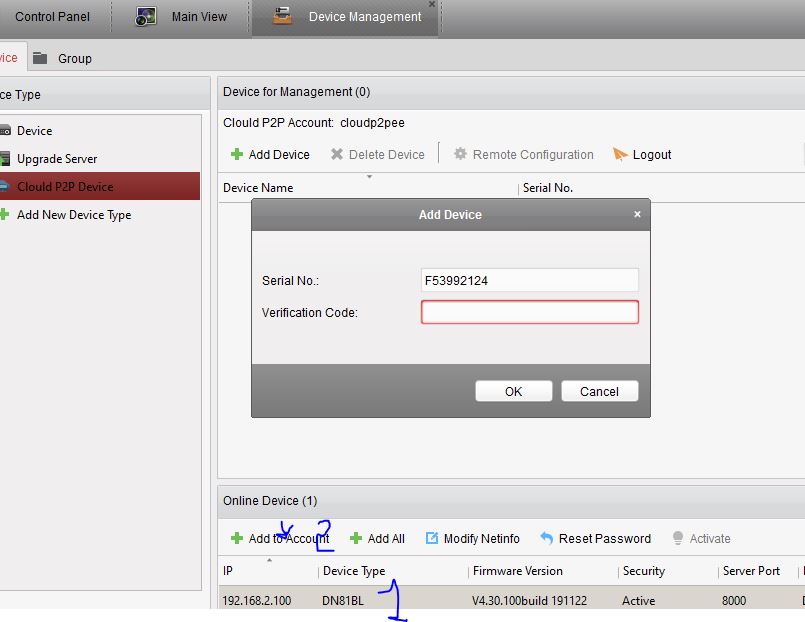
Task: Click the 8000 server port cell
Action: 734,600
